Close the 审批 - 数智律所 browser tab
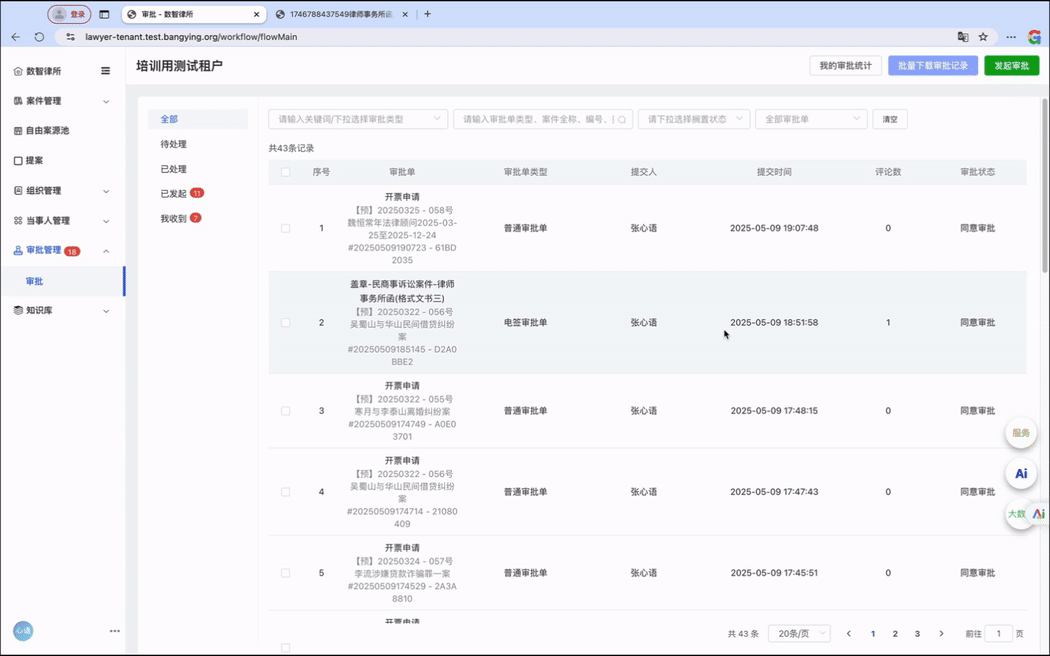Viewport: 1050px width, 656px height. pyautogui.click(x=256, y=14)
